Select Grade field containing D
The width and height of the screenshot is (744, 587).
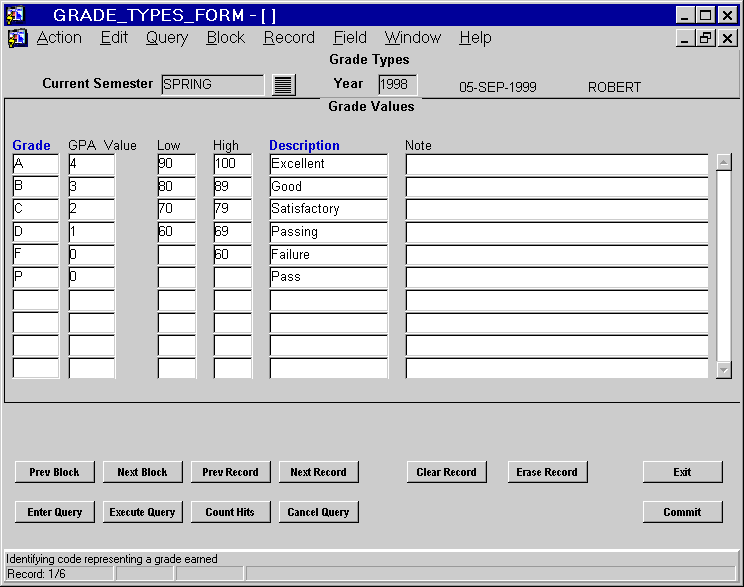pos(36,232)
